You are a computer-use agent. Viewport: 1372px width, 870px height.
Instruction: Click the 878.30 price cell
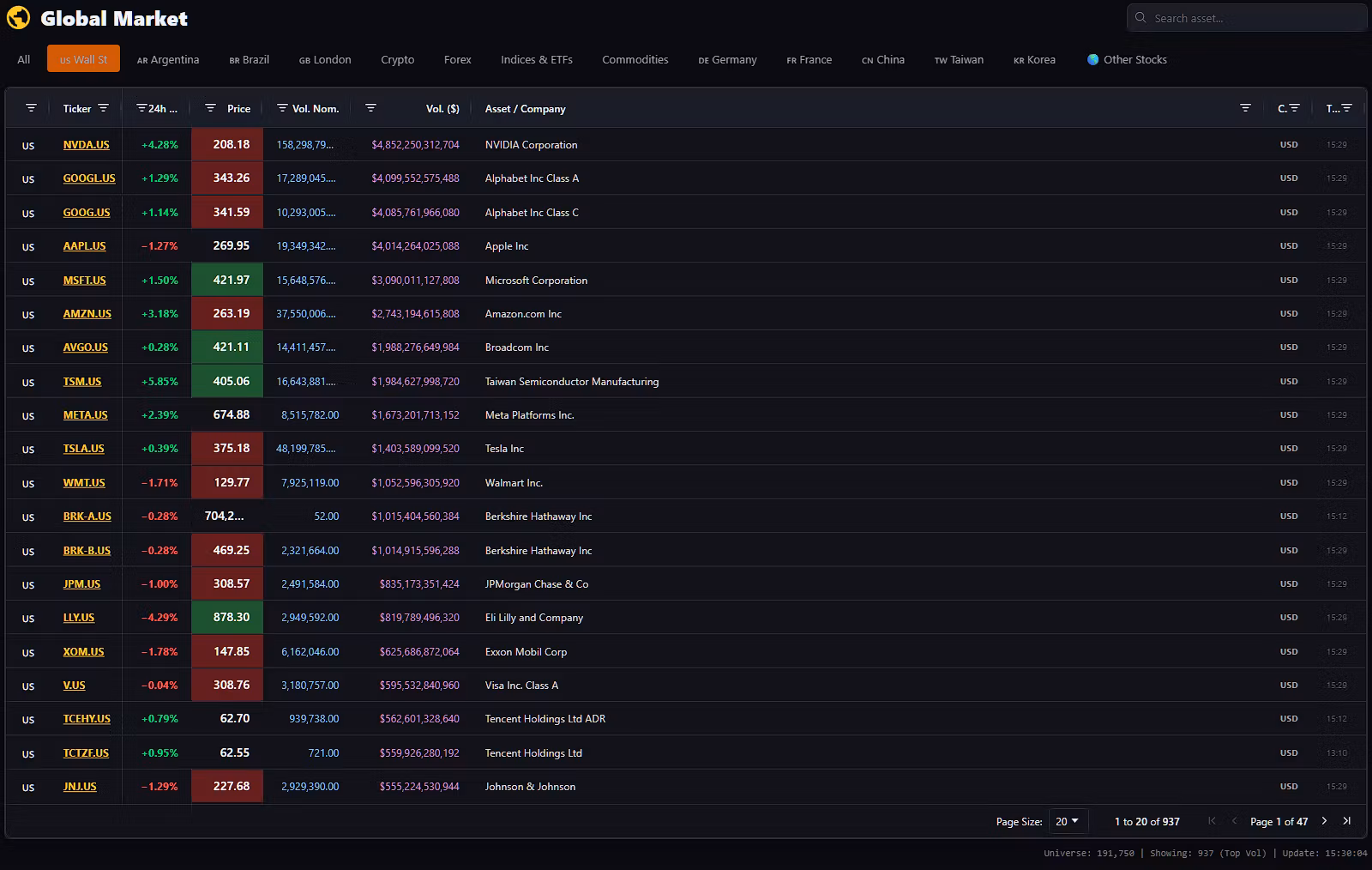click(x=228, y=618)
